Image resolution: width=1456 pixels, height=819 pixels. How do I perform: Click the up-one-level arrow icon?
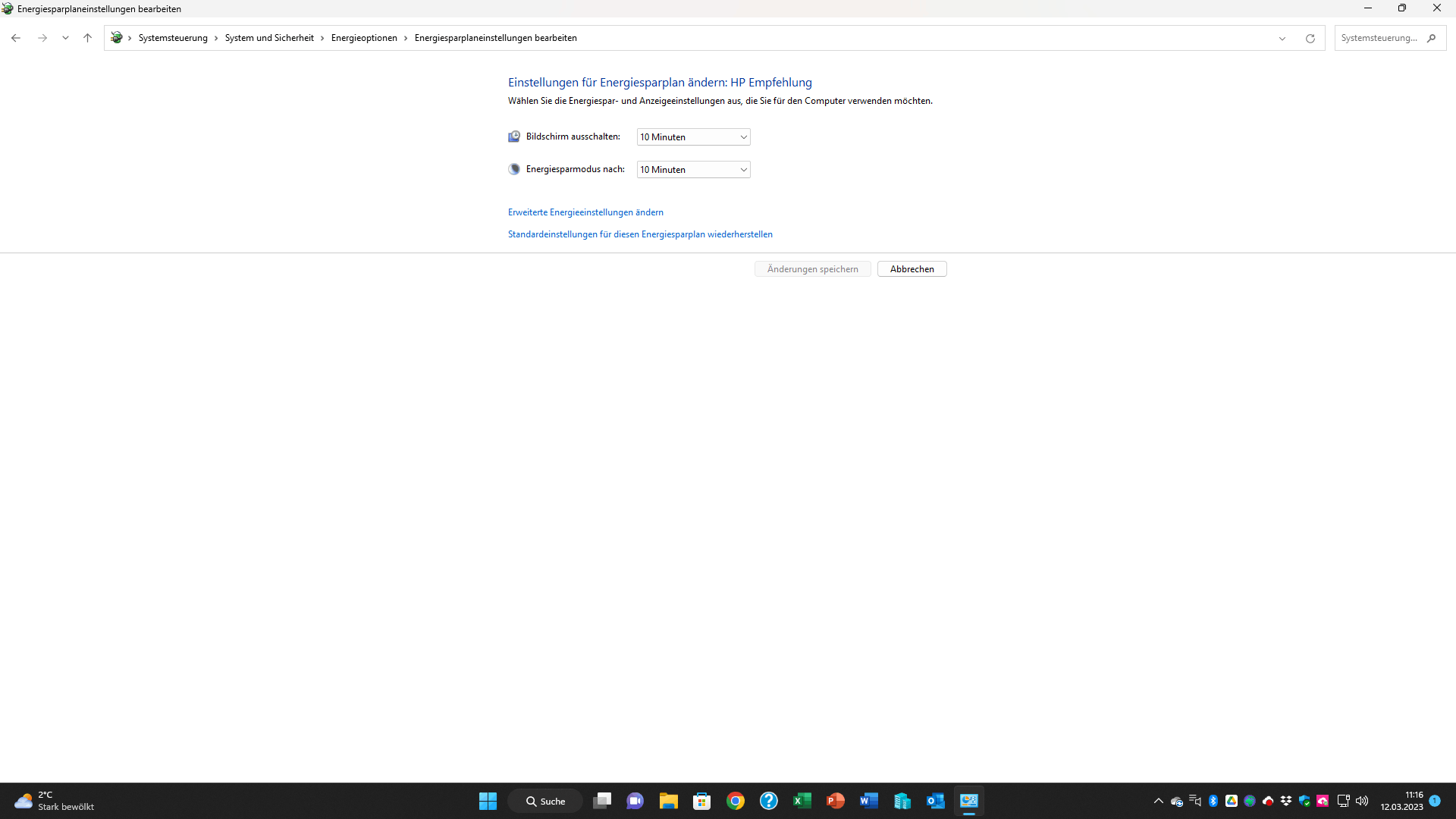[87, 38]
